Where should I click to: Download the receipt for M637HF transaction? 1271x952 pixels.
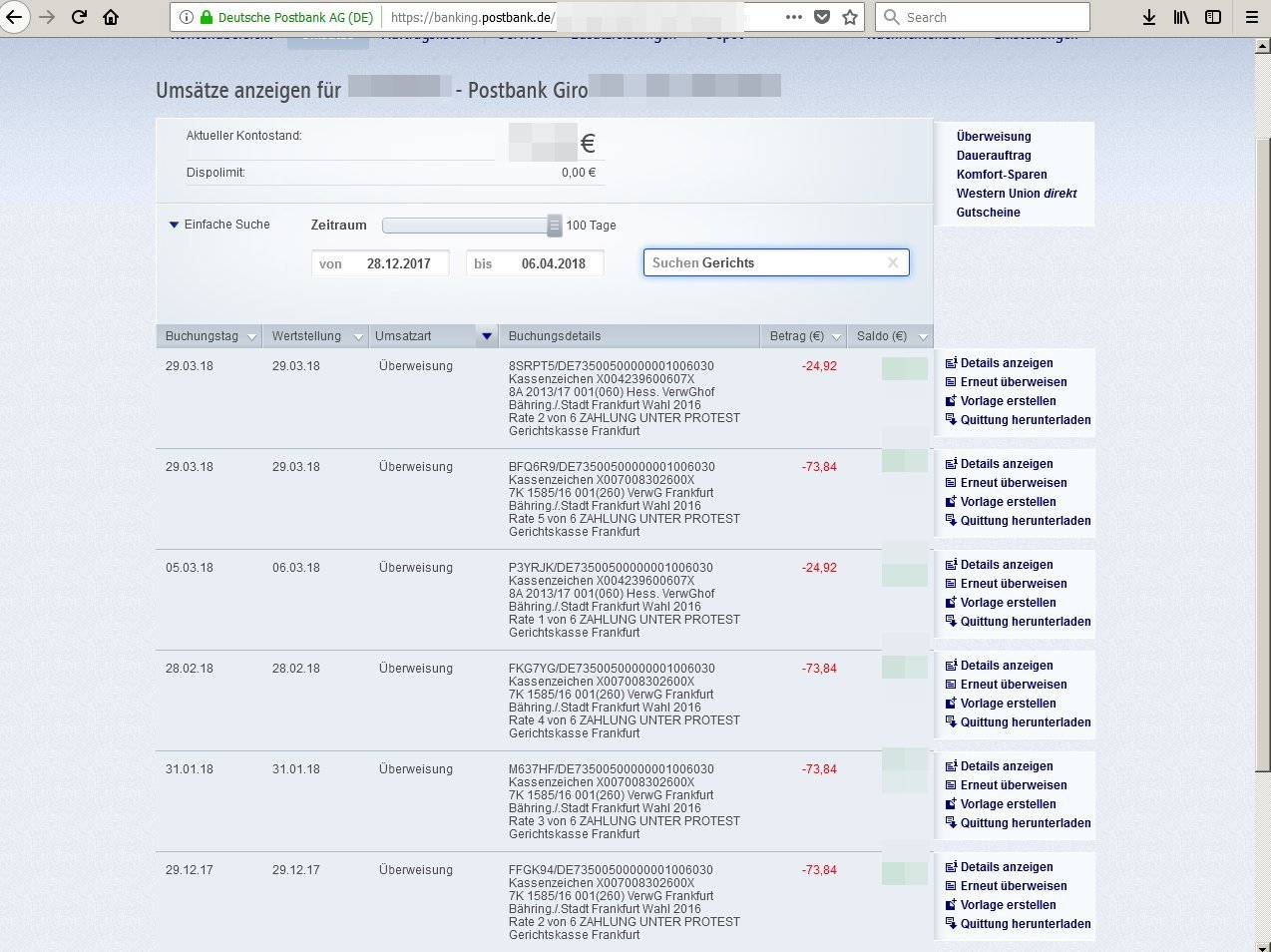pyautogui.click(x=1018, y=823)
